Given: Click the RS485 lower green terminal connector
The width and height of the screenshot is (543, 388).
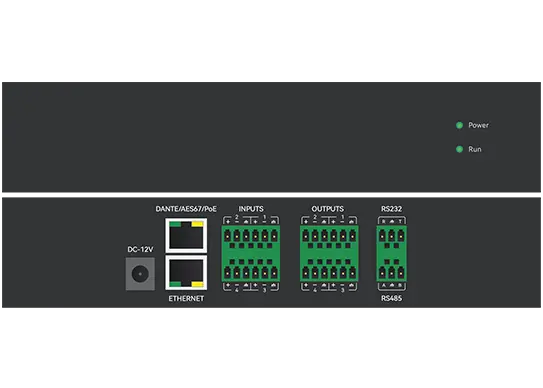Looking at the screenshot, I should coord(392,270).
